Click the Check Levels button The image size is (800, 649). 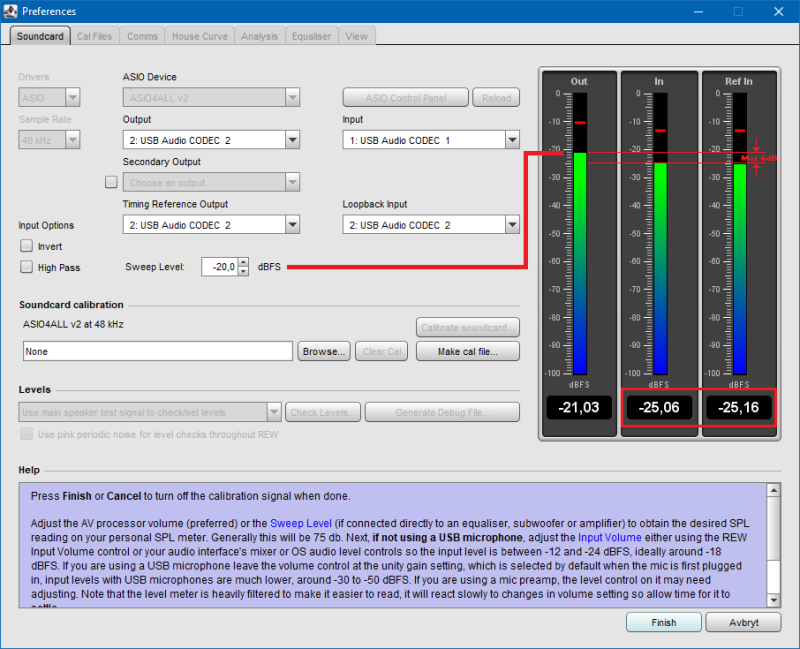323,412
